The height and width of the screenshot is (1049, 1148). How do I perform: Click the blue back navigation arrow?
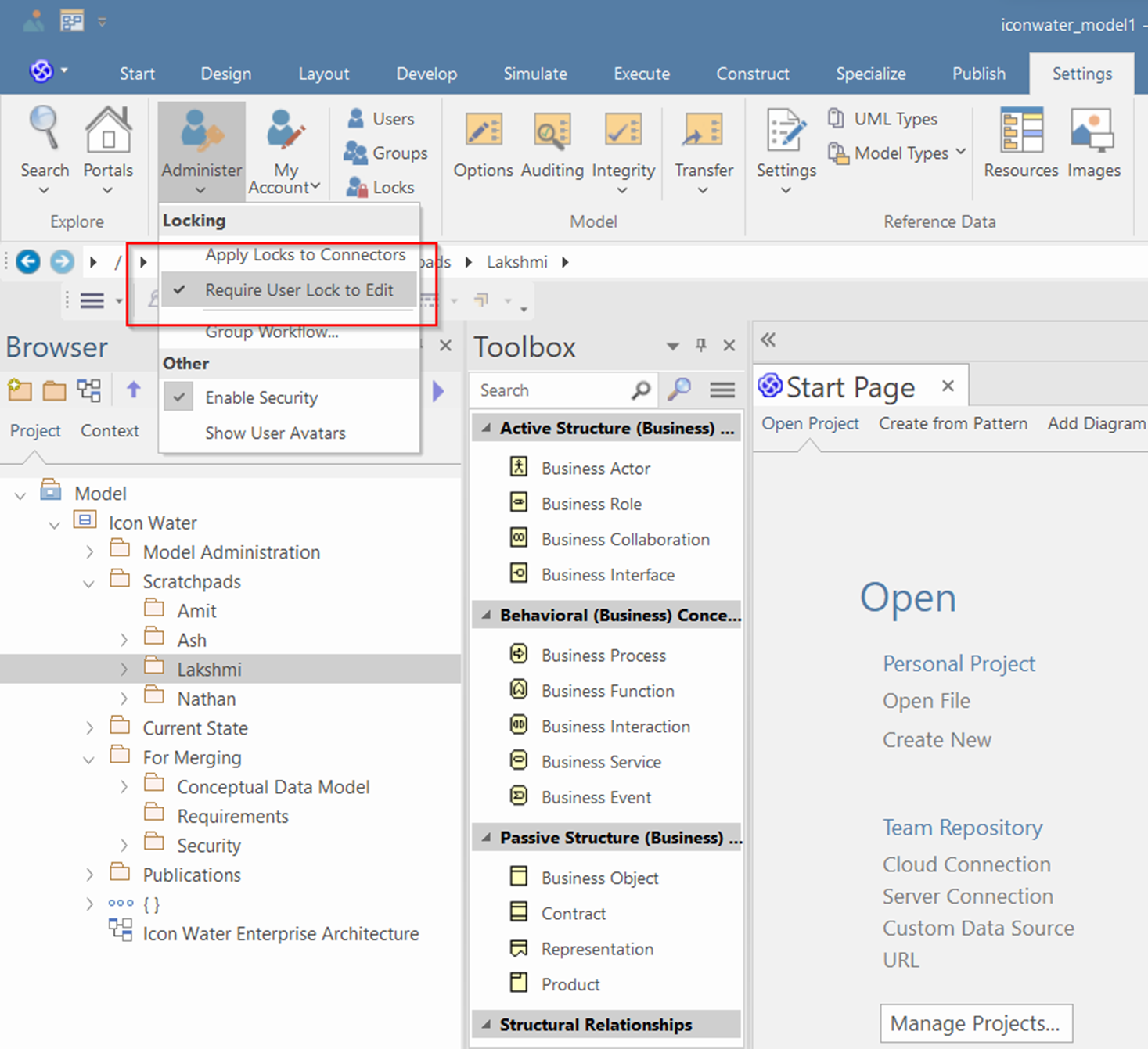click(x=28, y=261)
